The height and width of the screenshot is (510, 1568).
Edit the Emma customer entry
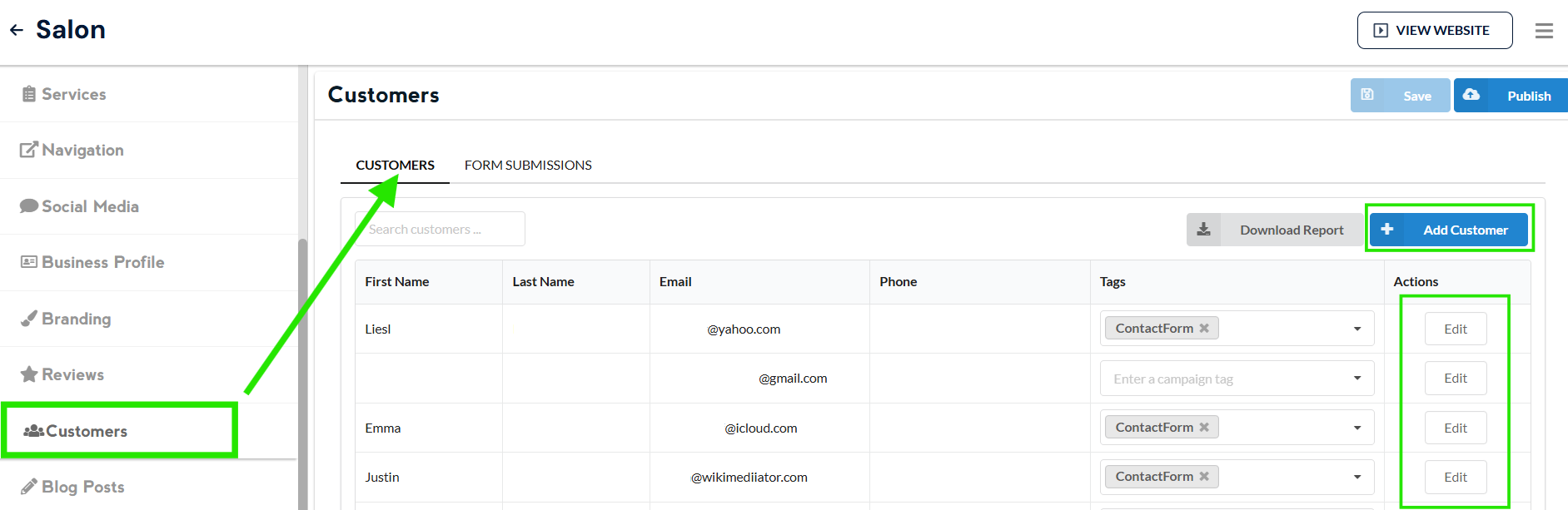(x=1455, y=428)
